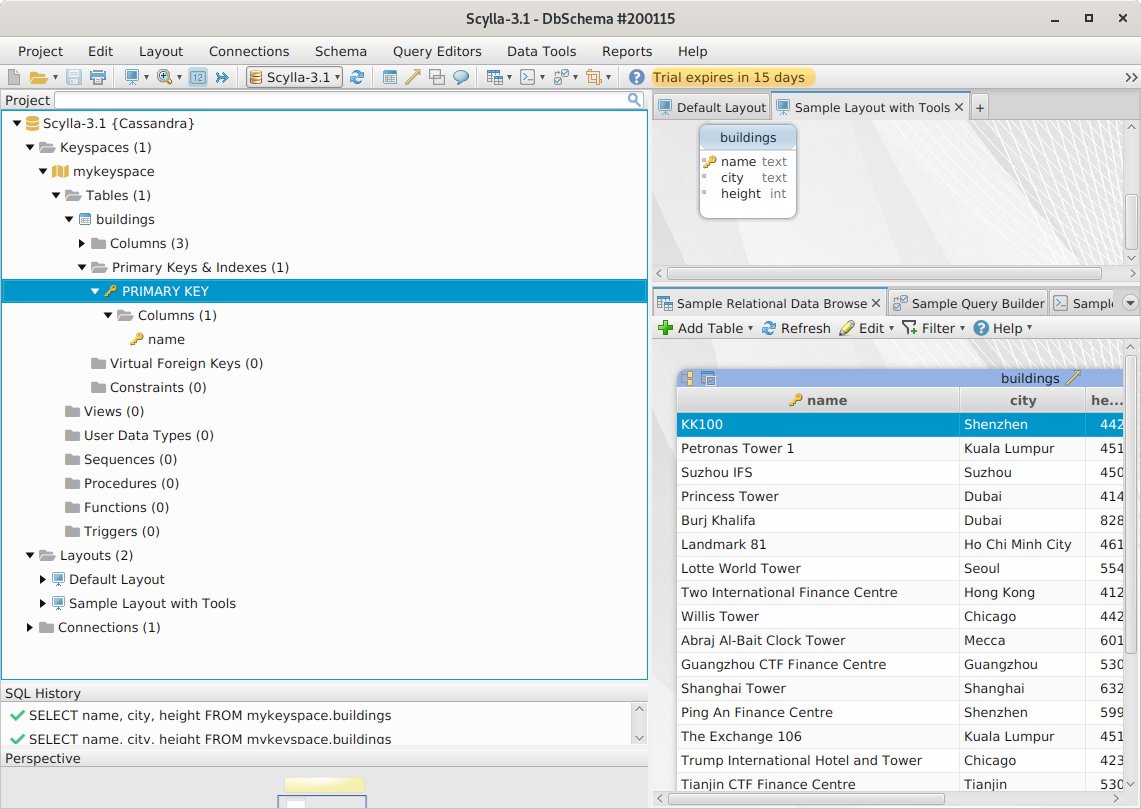Open dropdown arrow next to zoom icon
Screen dimensions: 1141x809
[x=179, y=77]
